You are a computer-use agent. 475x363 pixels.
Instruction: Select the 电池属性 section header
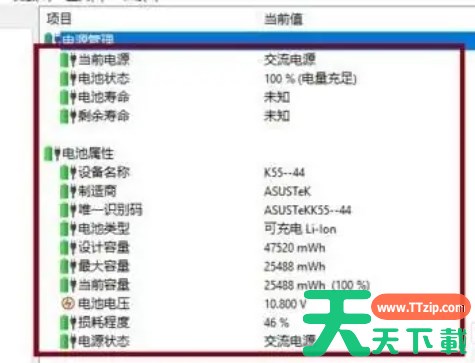(88, 154)
